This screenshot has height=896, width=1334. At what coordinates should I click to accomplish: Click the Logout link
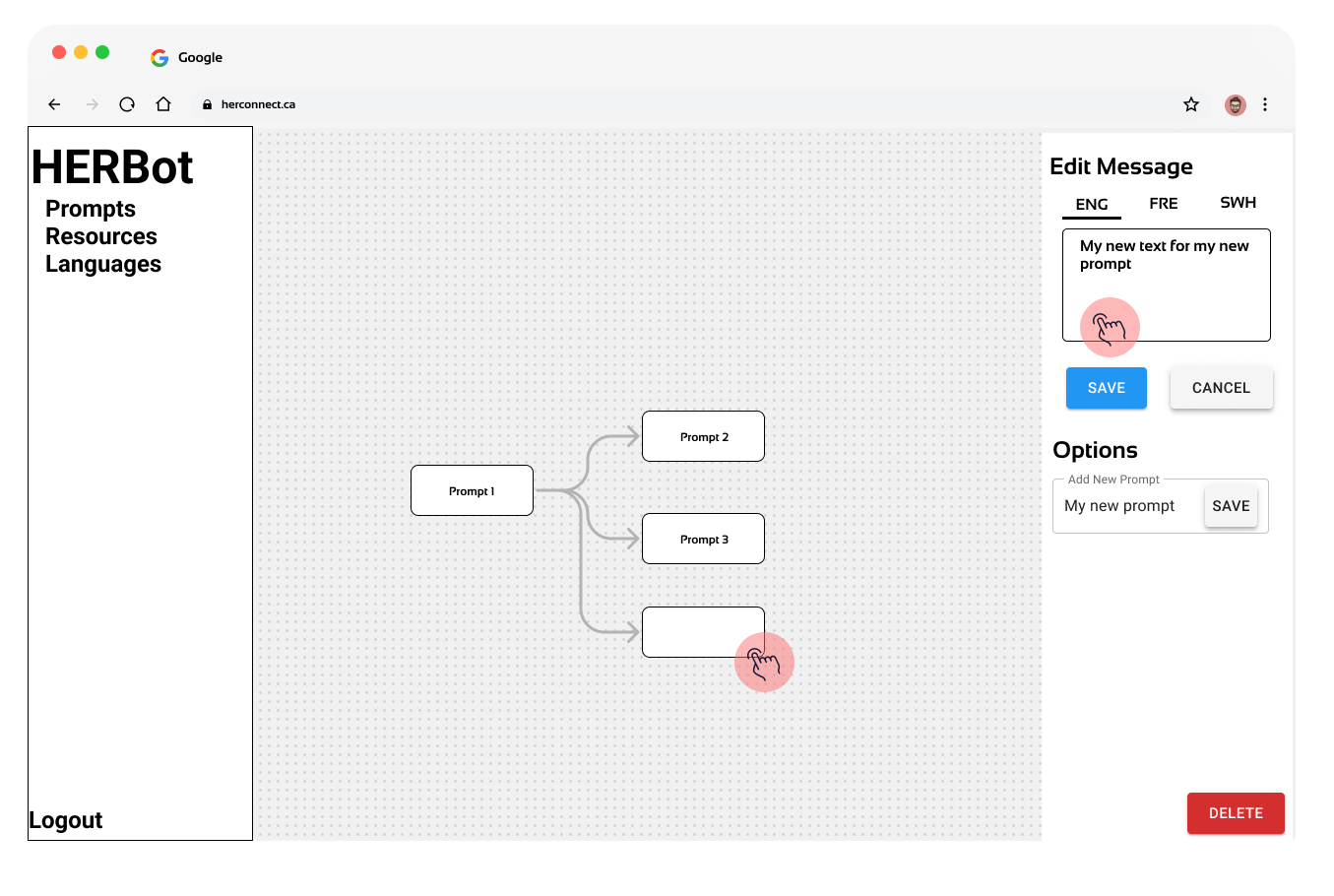tap(66, 820)
